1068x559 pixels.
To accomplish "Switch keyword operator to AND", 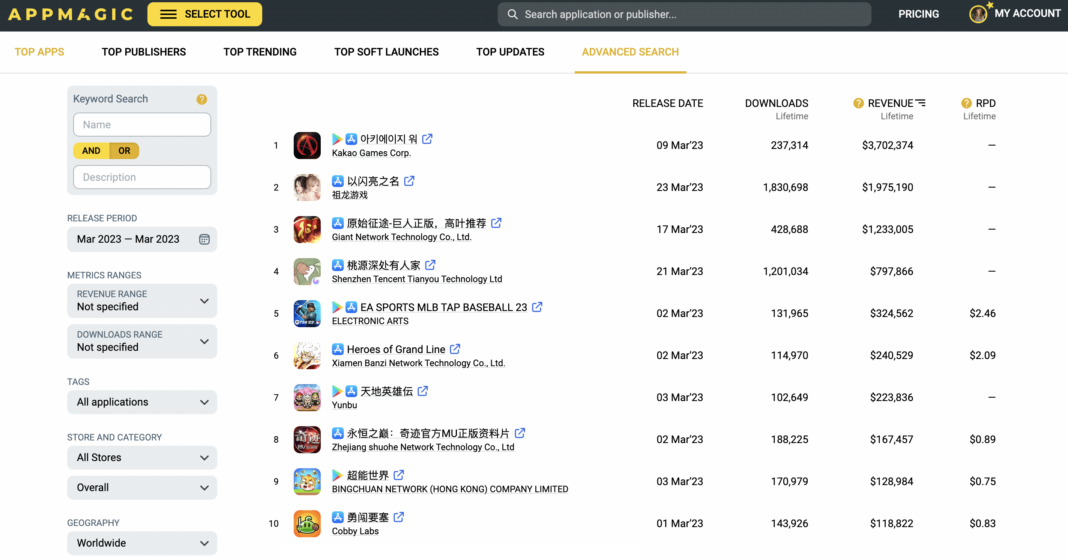I will [x=91, y=151].
